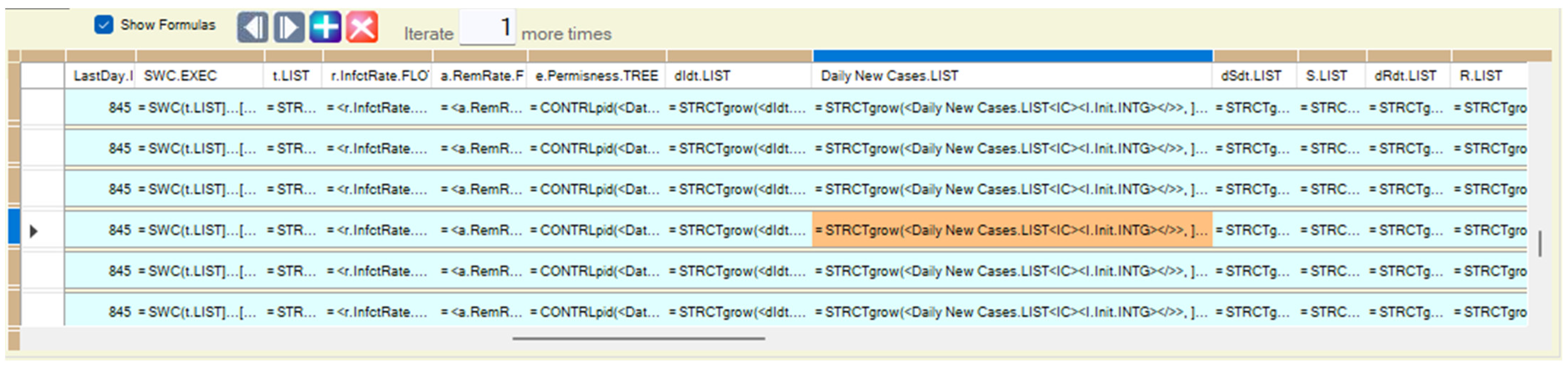Click the S.LIST column header
1568x370 pixels.
click(1331, 76)
